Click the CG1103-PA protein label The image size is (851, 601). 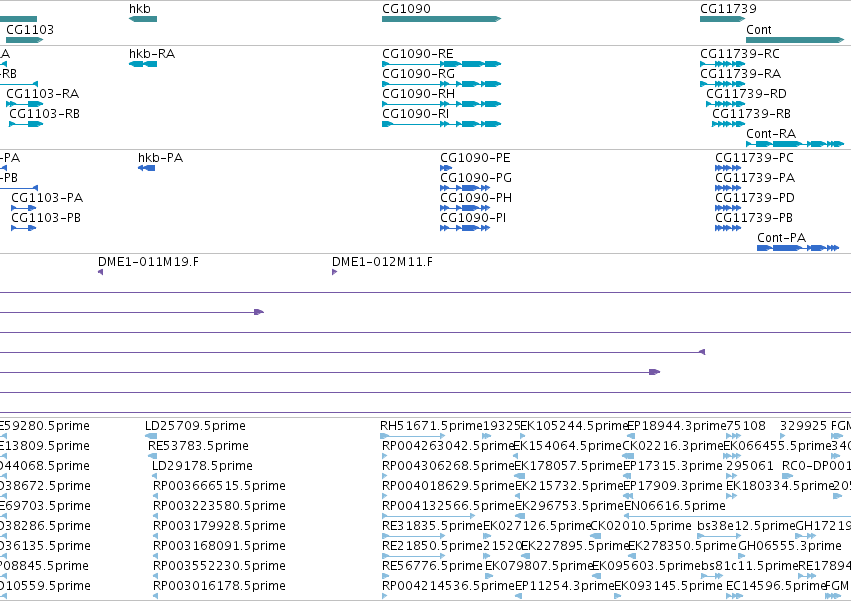(x=47, y=198)
